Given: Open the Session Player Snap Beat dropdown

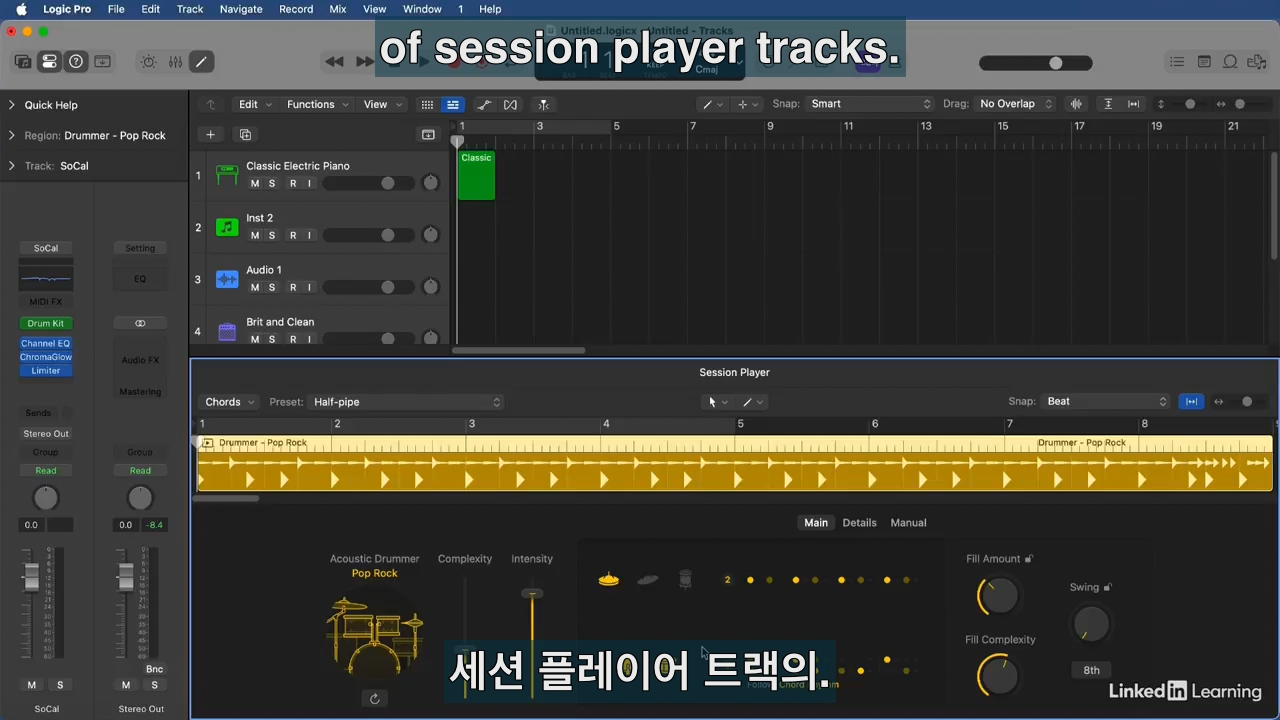Looking at the screenshot, I should coord(1107,401).
